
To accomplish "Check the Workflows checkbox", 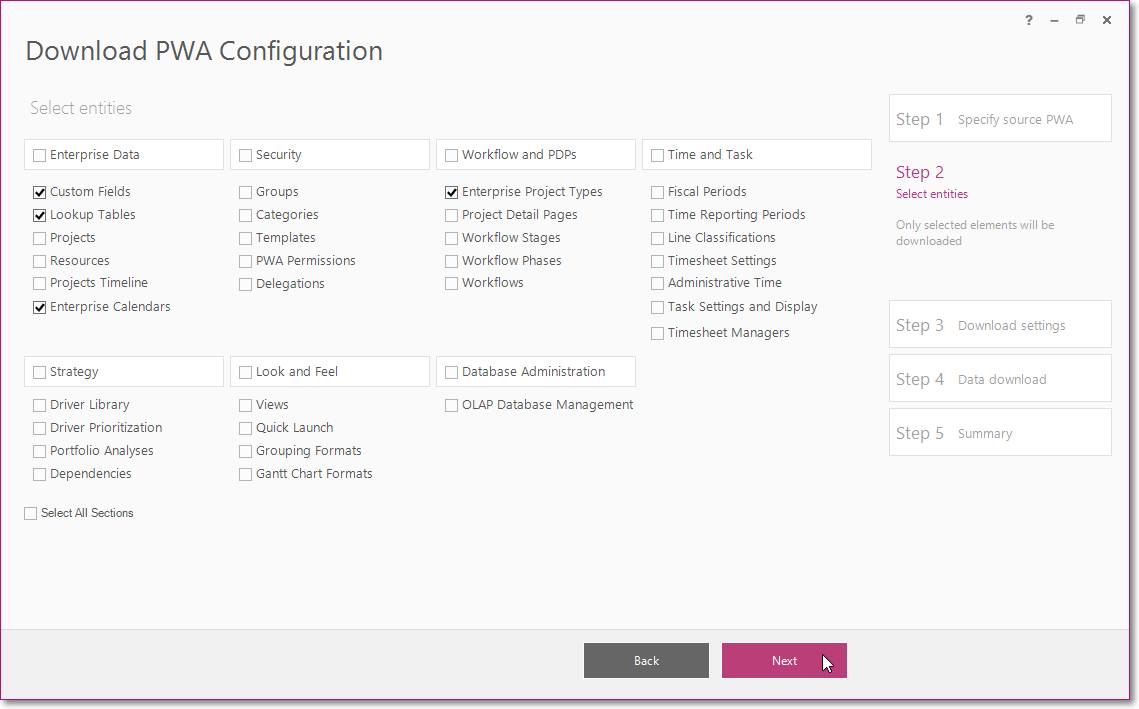I will 451,283.
